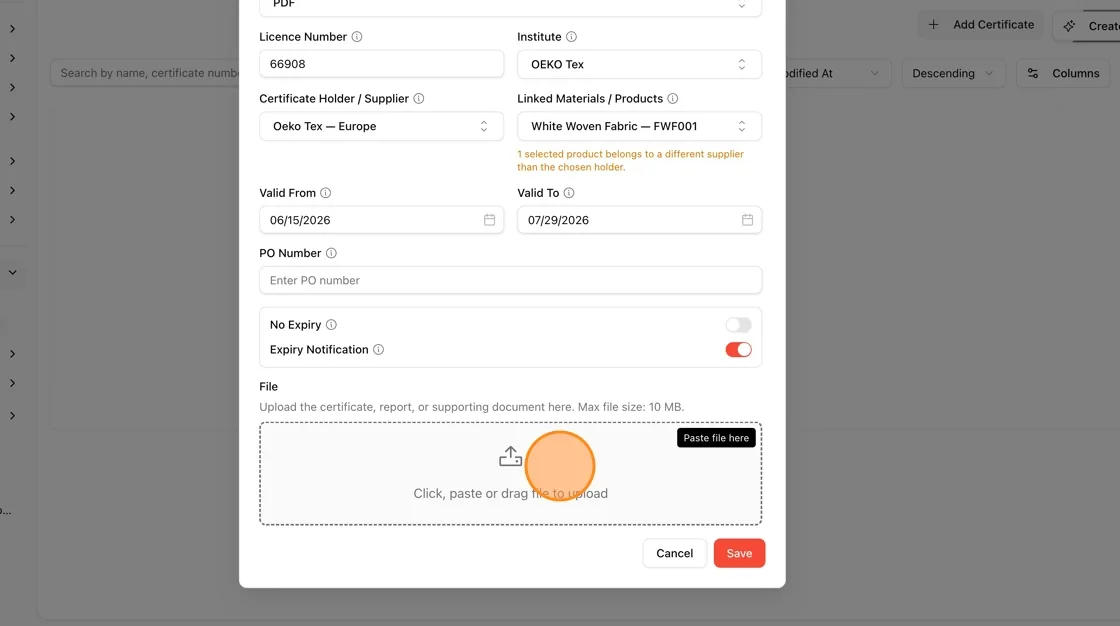The width and height of the screenshot is (1120, 626).
Task: Click the file upload drop zone text
Action: (510, 494)
